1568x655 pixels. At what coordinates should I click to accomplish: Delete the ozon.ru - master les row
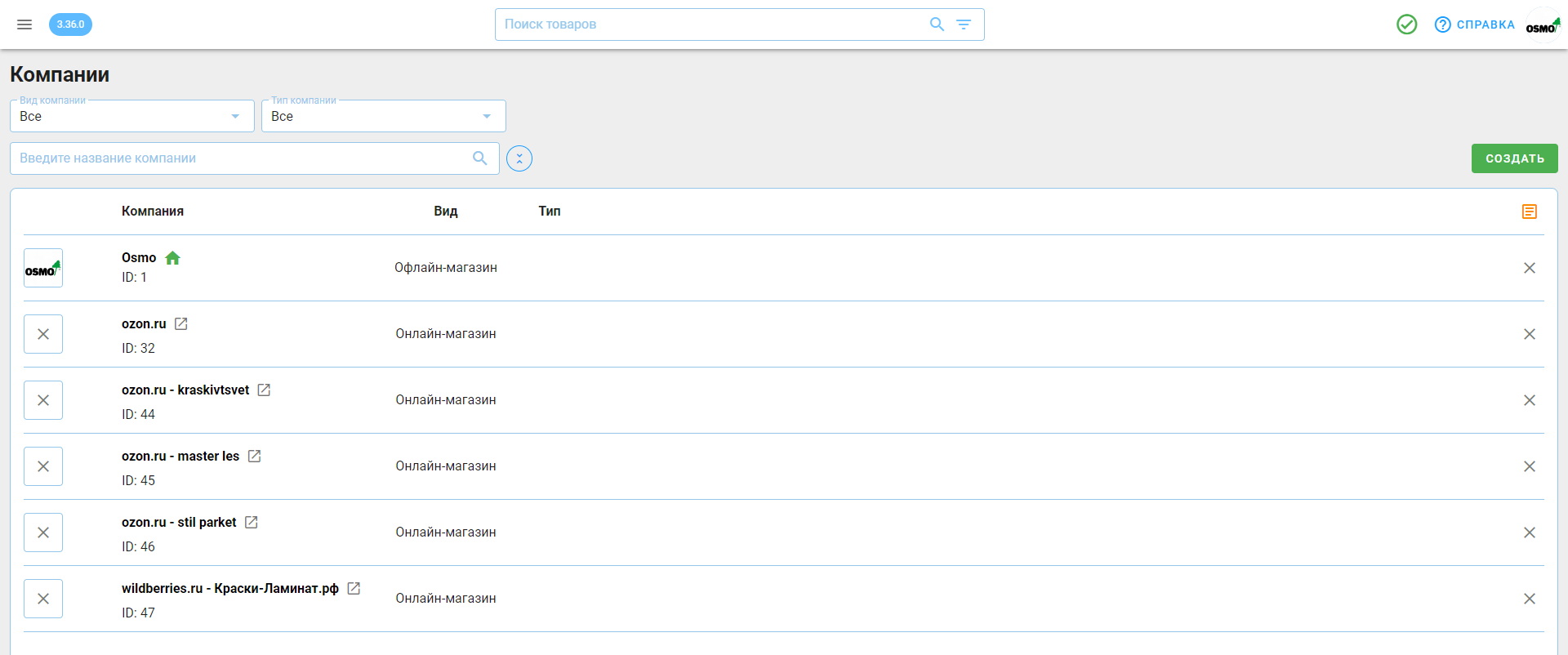[x=1530, y=466]
